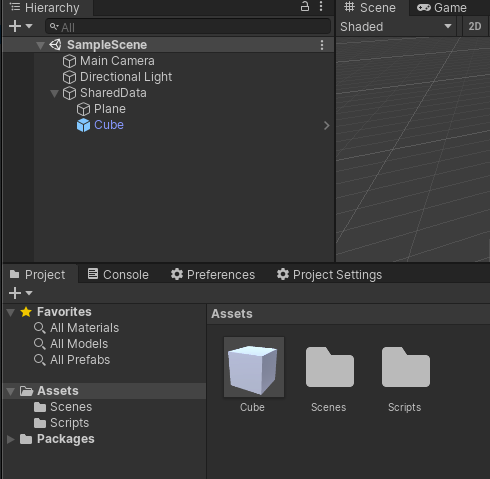Click the Game tab controller icon
Screen dimensions: 490x479
tap(424, 7)
